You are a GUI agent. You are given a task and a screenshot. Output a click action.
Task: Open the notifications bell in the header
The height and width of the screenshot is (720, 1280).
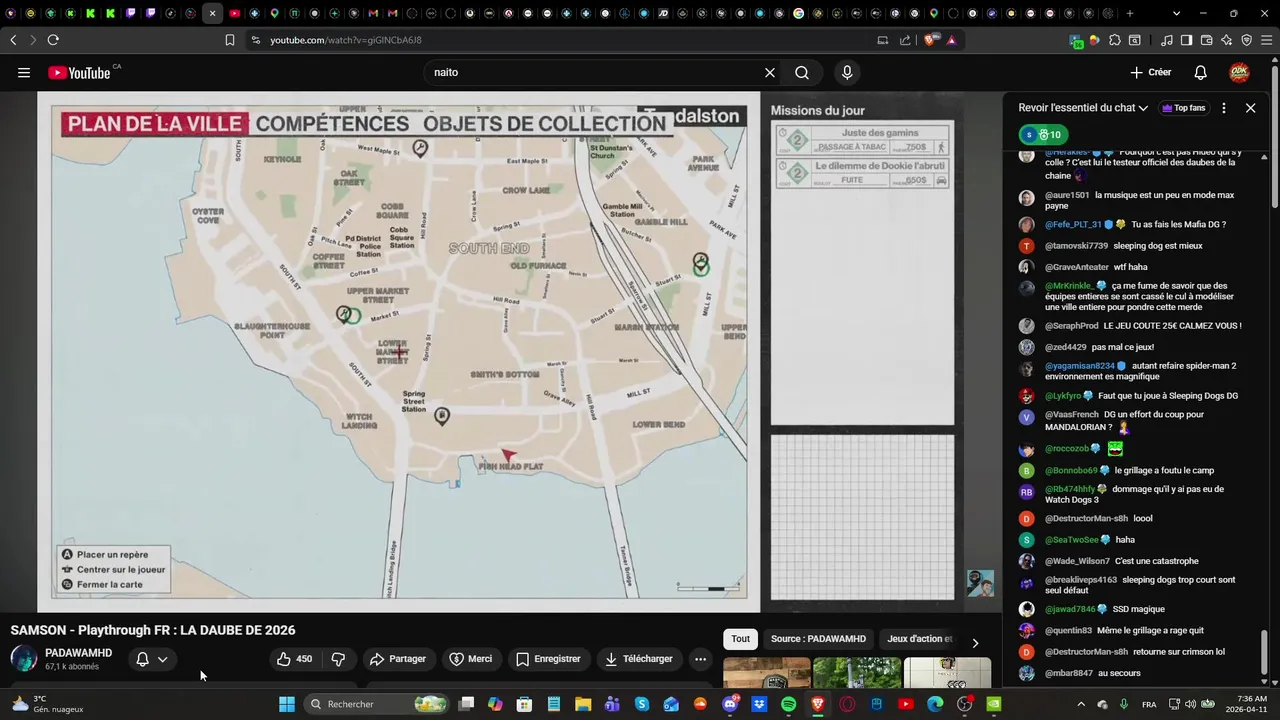click(x=1201, y=72)
